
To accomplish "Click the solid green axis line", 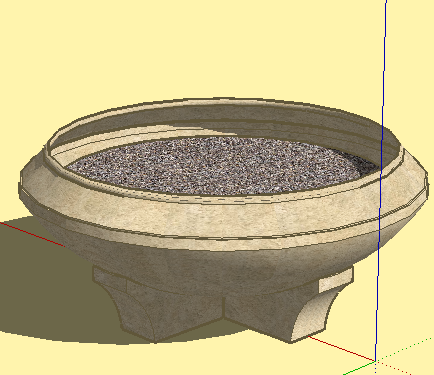I will (x=359, y=368).
